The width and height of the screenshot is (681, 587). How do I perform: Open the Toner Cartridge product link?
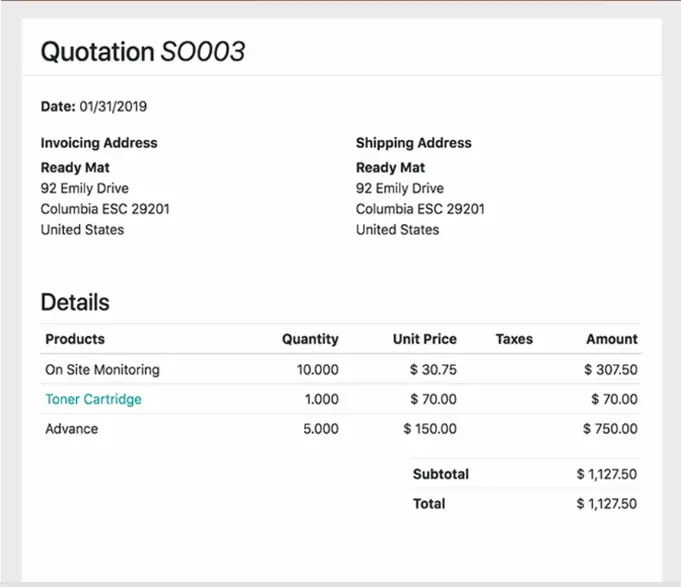click(x=93, y=399)
